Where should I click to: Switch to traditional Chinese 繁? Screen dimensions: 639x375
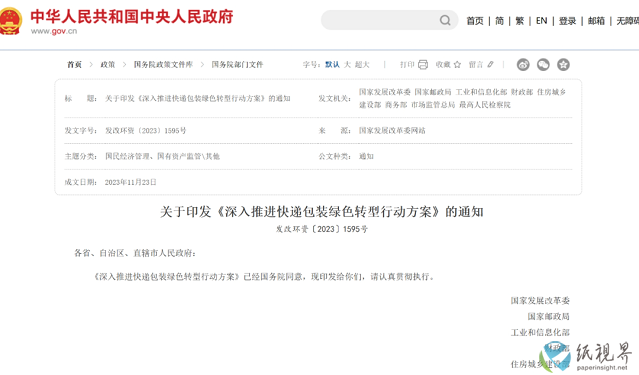tap(520, 21)
